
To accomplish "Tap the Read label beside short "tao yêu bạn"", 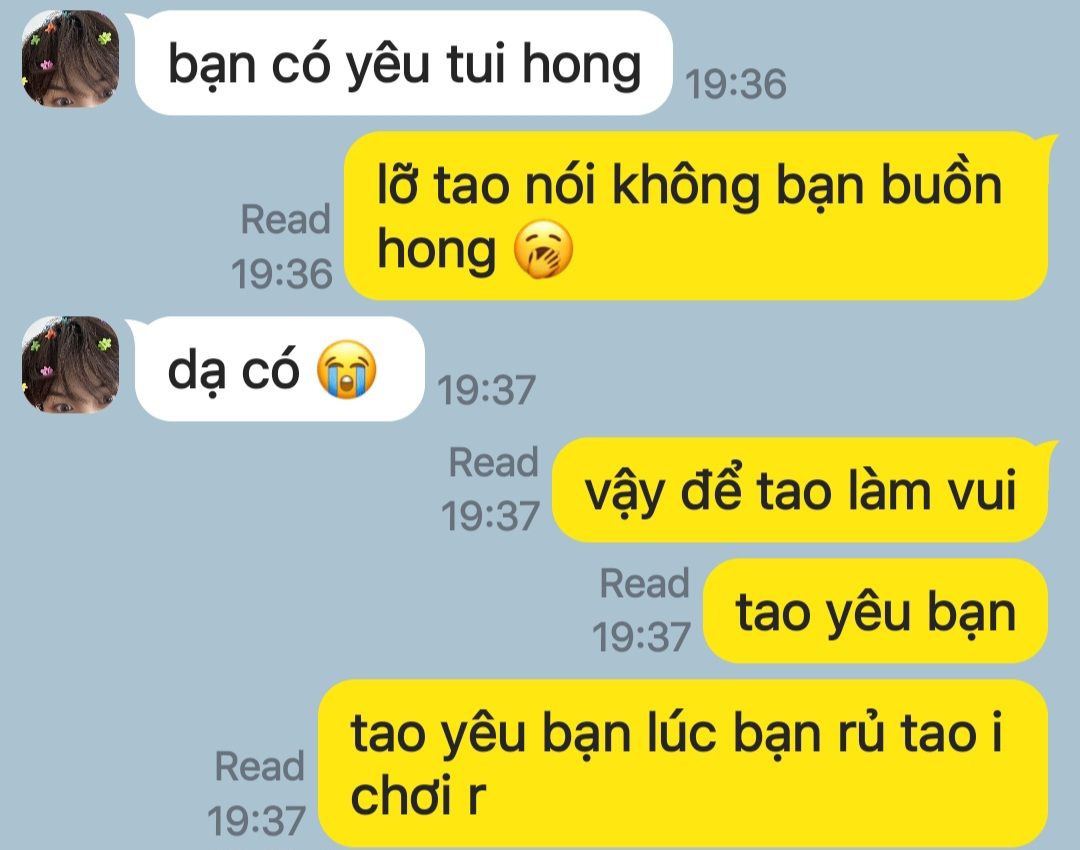I will click(645, 583).
